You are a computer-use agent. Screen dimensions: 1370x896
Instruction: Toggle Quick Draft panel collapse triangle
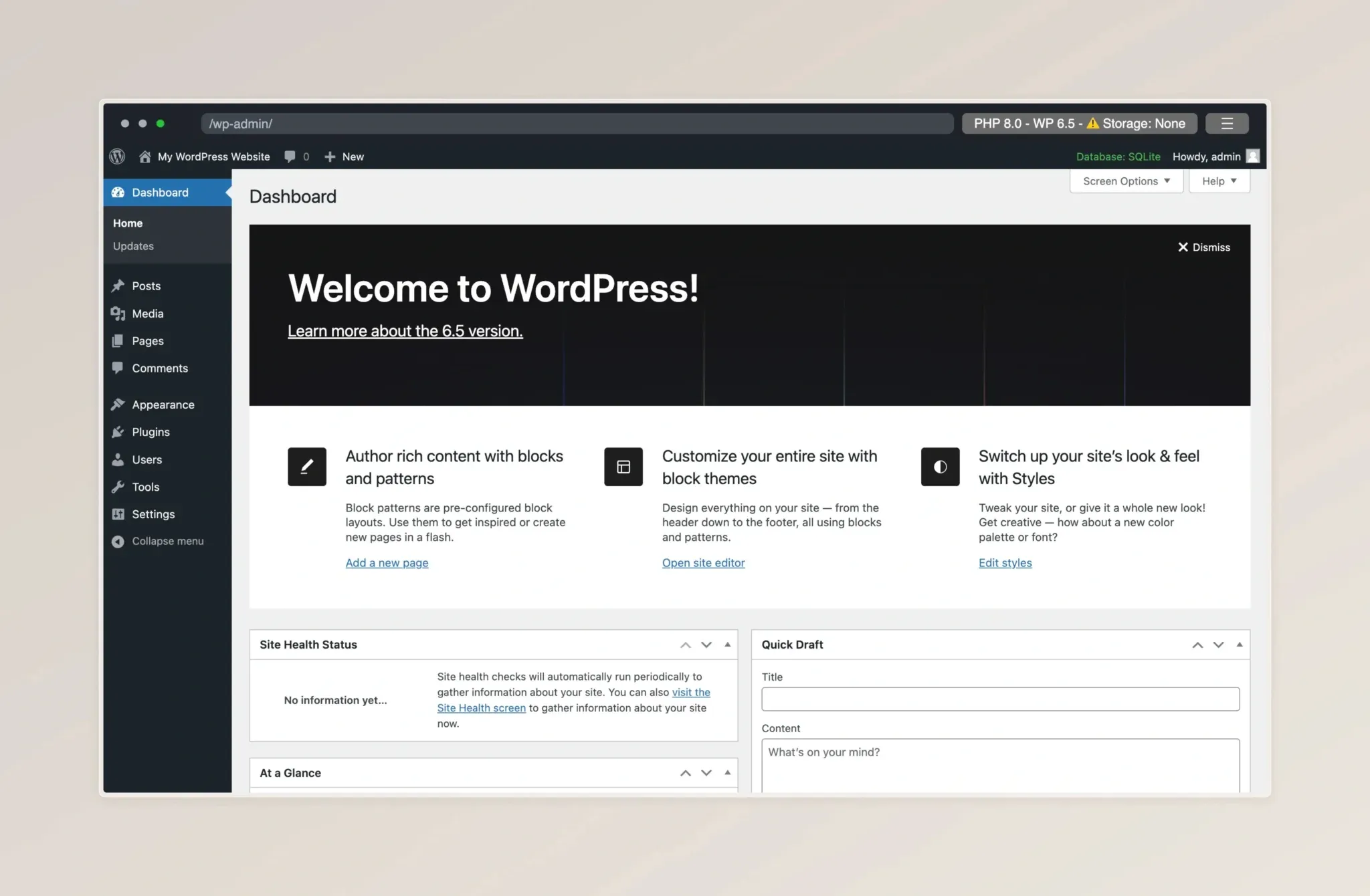point(1239,645)
